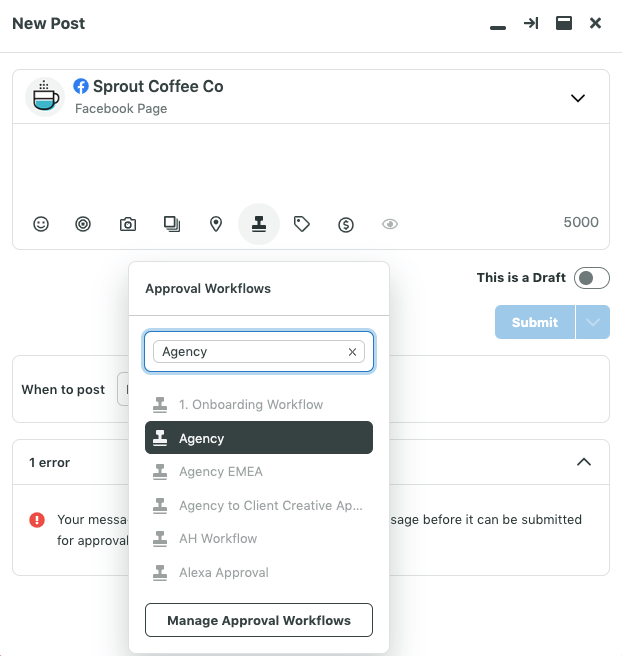Click Manage Approval Workflows button
This screenshot has width=622, height=656.
click(x=259, y=620)
